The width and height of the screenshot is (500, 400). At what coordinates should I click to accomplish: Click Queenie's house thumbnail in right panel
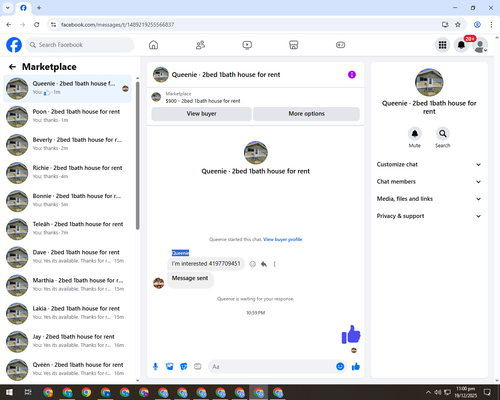coord(429,82)
